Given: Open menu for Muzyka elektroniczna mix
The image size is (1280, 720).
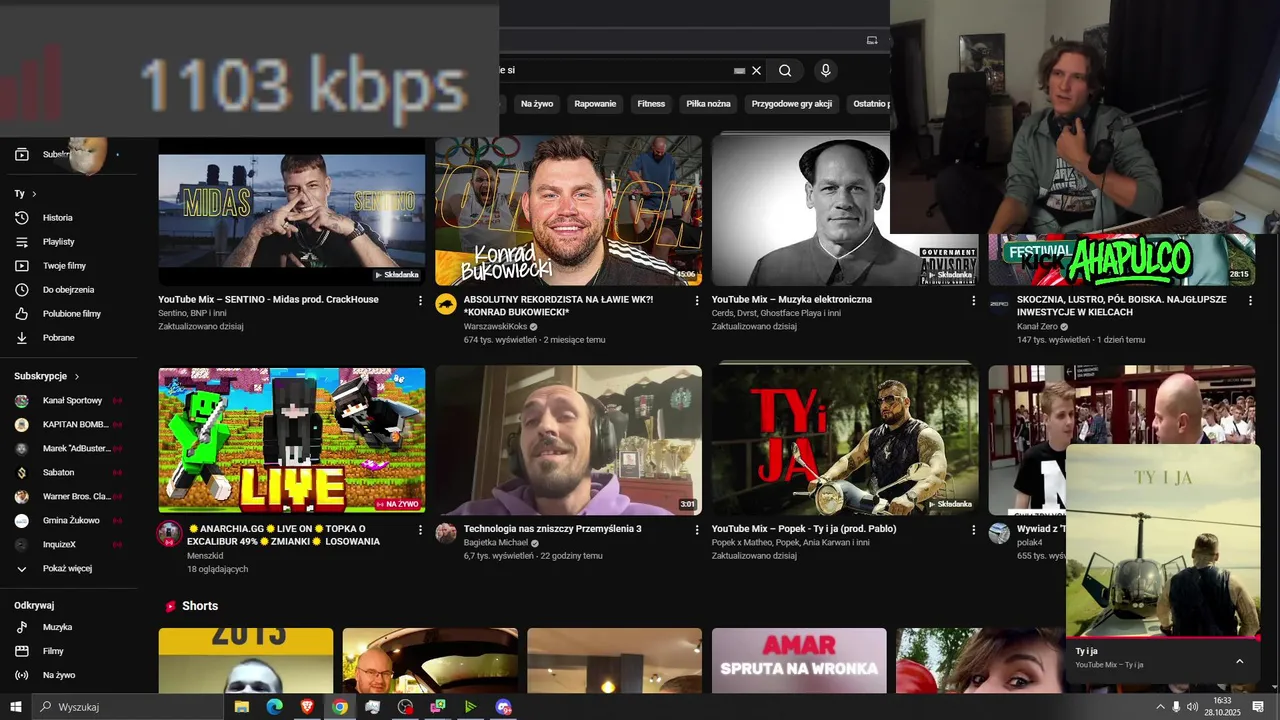Looking at the screenshot, I should (x=974, y=300).
